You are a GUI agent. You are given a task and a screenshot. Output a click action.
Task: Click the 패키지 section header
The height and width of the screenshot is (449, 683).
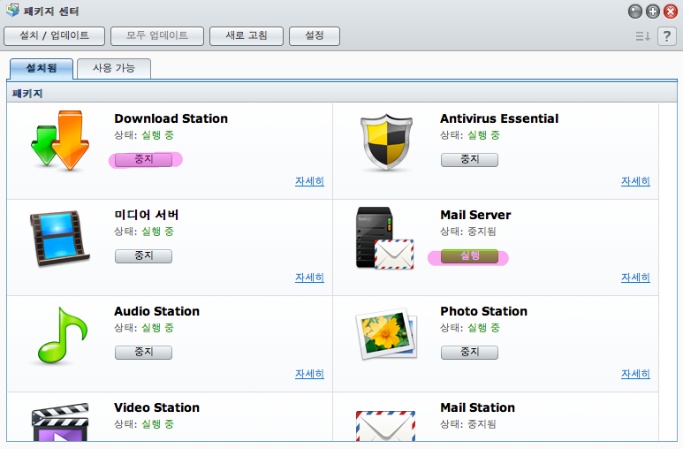tap(342, 93)
